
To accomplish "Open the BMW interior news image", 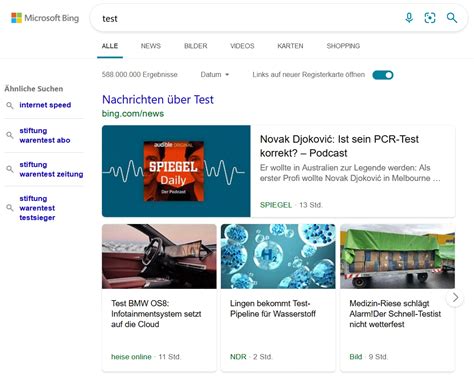I will pyautogui.click(x=159, y=256).
